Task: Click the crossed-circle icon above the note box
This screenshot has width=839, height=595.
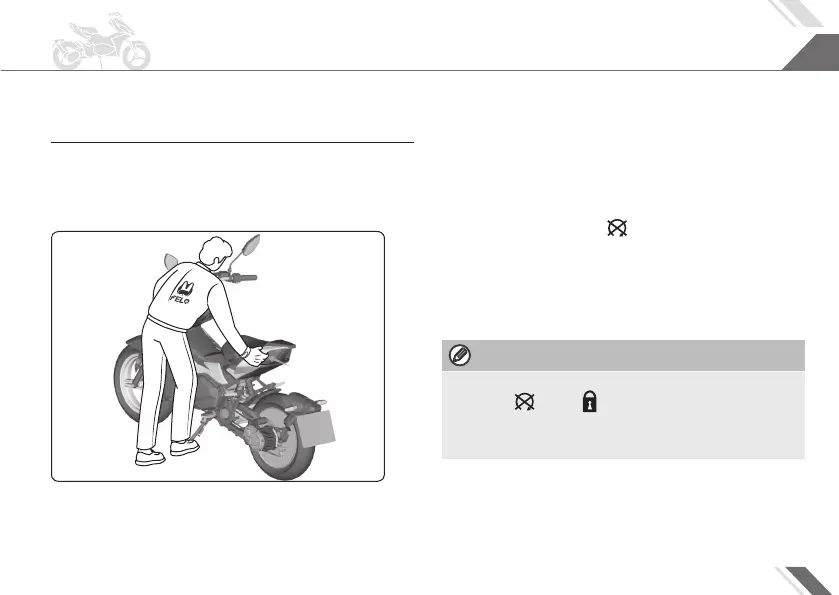Action: 617,228
